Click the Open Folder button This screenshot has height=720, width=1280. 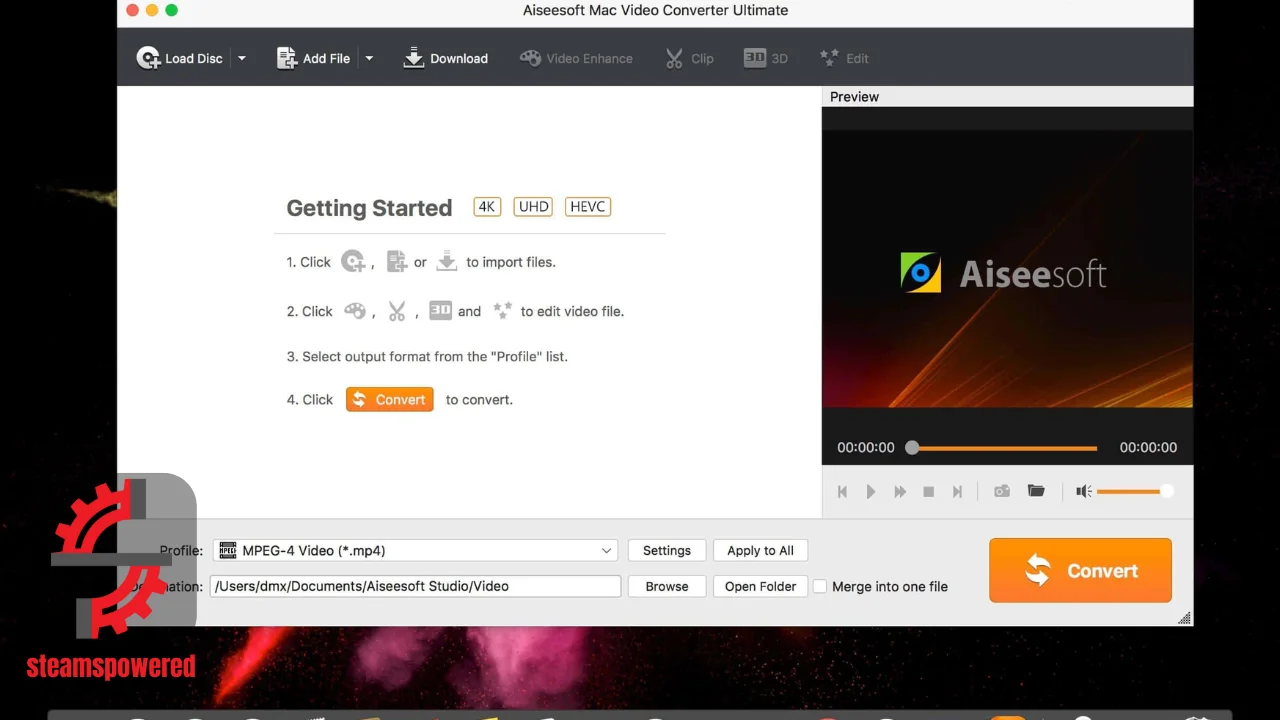click(760, 586)
